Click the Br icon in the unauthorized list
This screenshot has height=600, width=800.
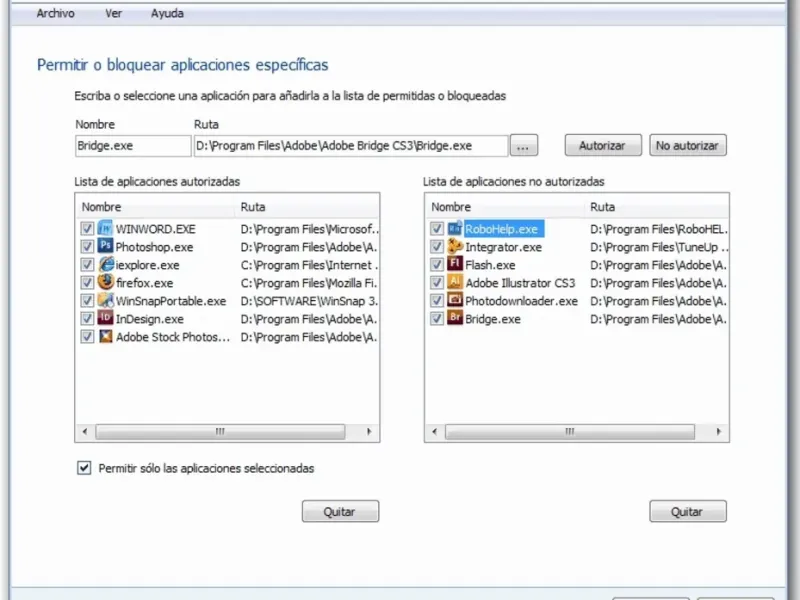[x=455, y=318]
